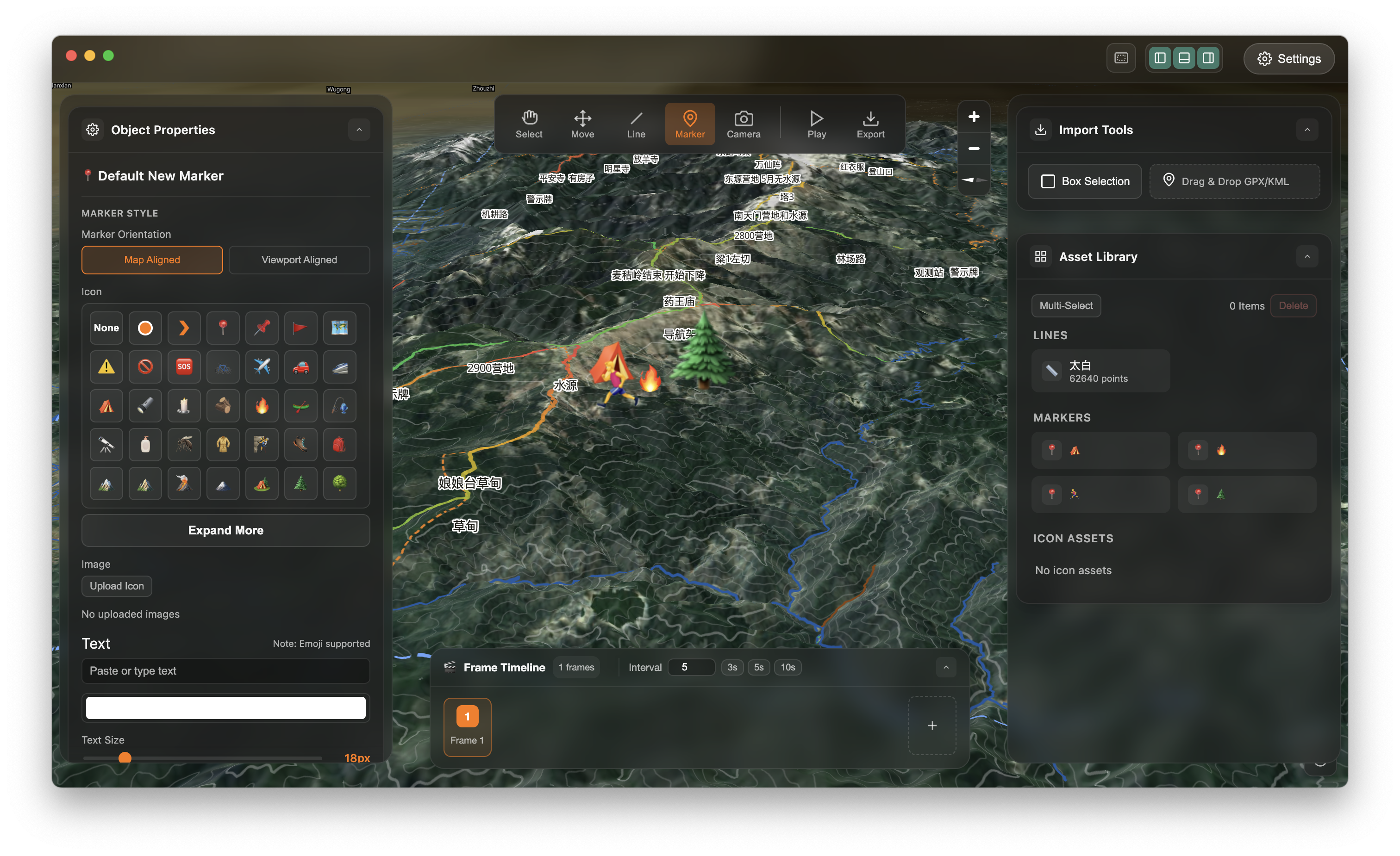
Task: Collapse the Object Properties panel
Action: point(359,129)
